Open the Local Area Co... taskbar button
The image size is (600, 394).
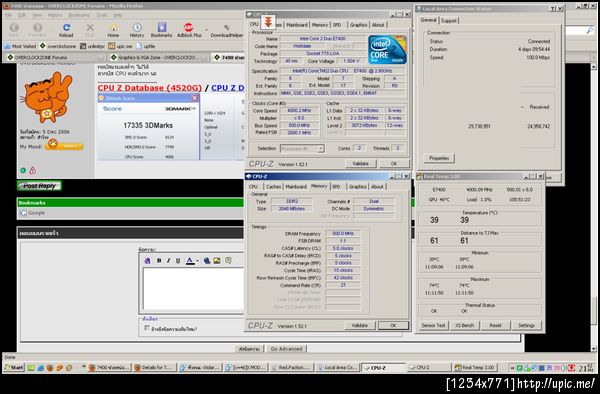click(x=337, y=368)
